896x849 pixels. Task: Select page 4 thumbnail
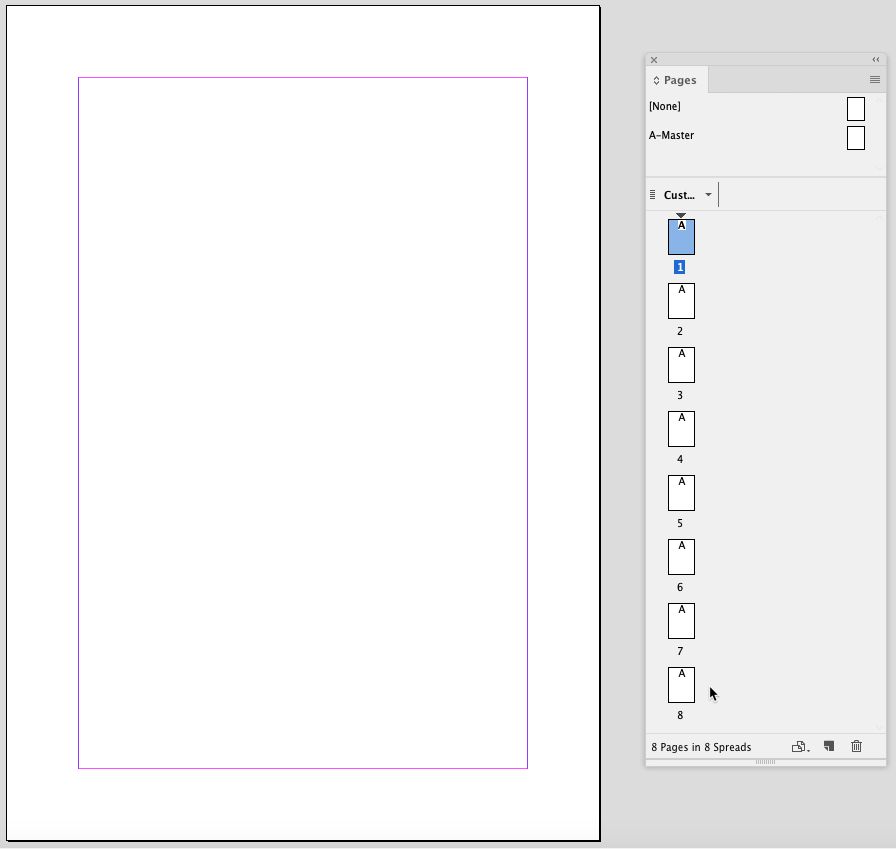(x=681, y=428)
